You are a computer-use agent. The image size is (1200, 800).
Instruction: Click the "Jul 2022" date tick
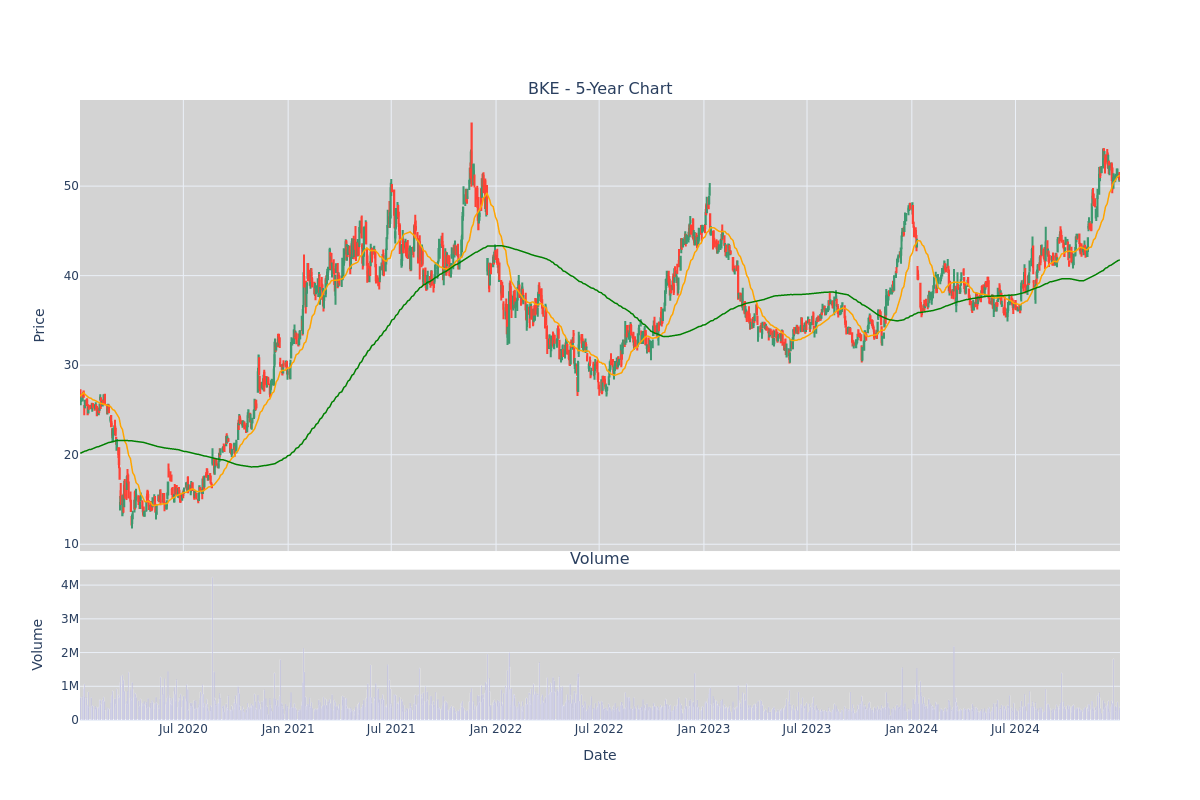(x=599, y=729)
